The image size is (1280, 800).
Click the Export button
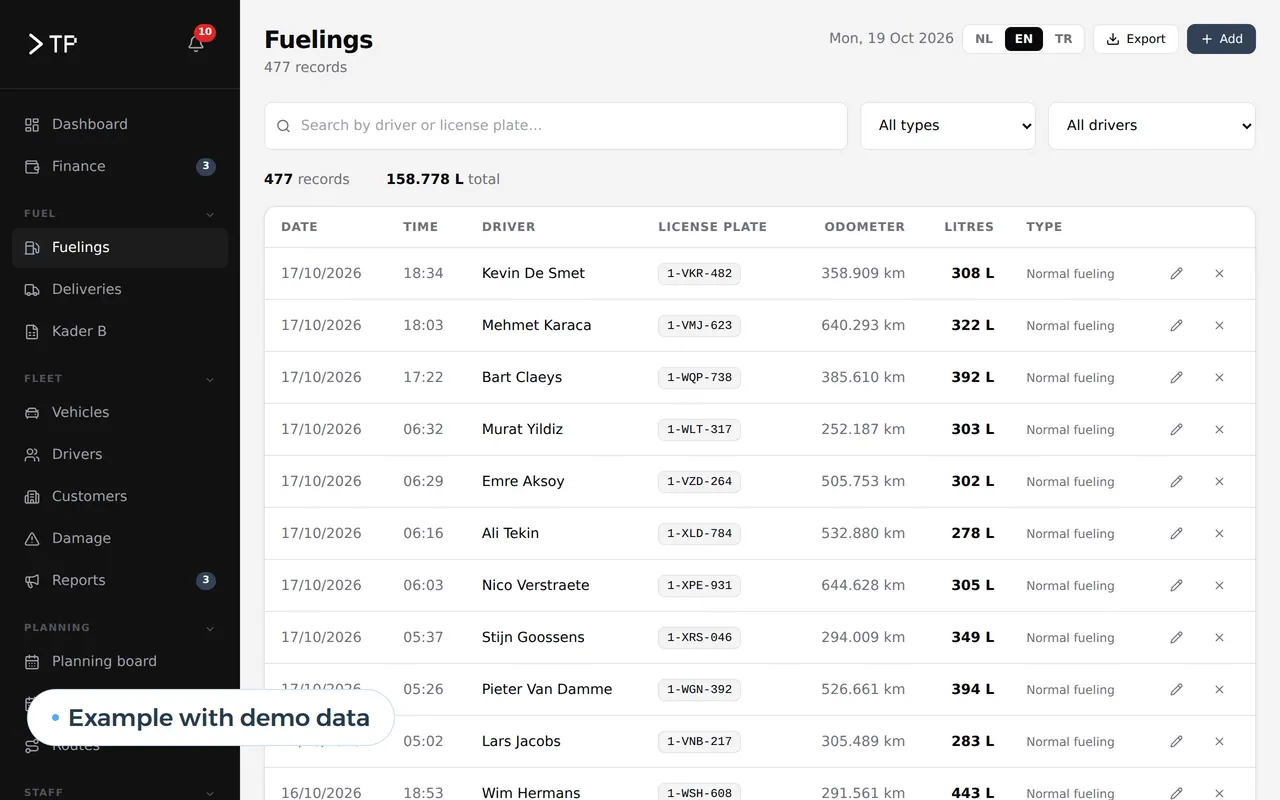click(x=1135, y=39)
